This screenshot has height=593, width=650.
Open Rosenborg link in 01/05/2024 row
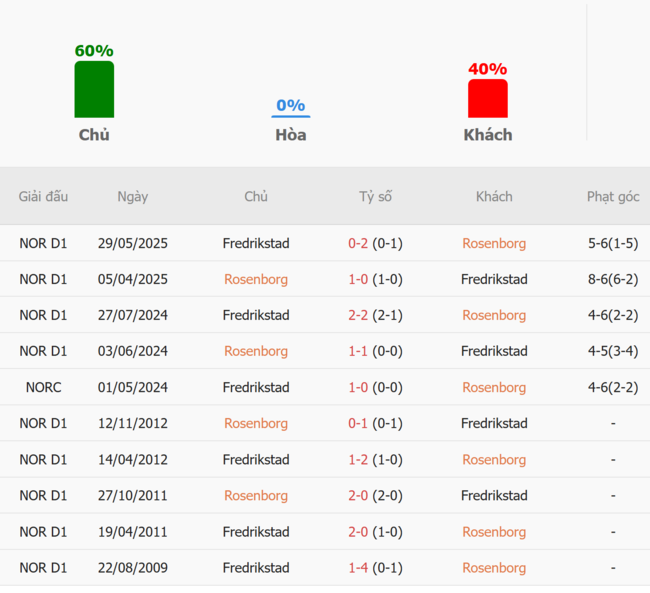coord(494,387)
